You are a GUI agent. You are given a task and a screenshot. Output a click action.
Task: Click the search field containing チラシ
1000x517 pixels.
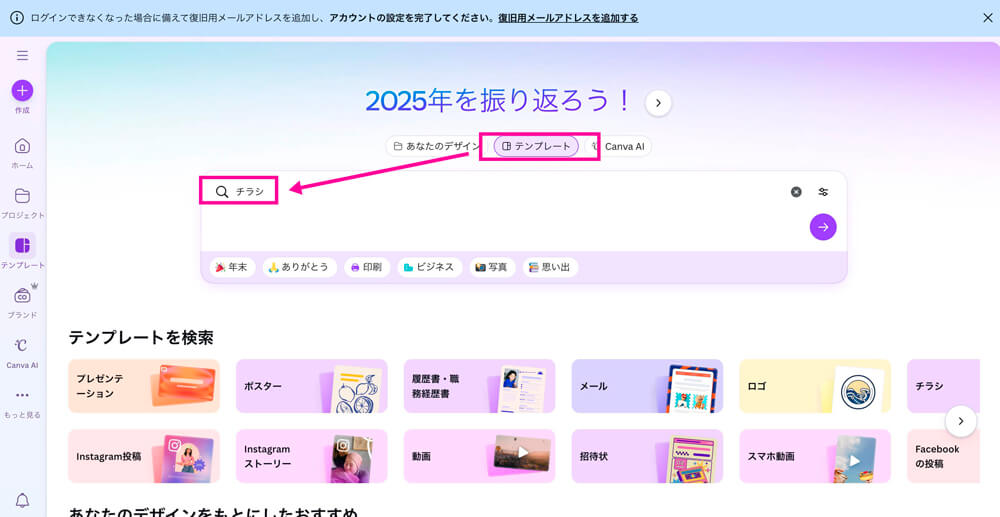[x=500, y=192]
